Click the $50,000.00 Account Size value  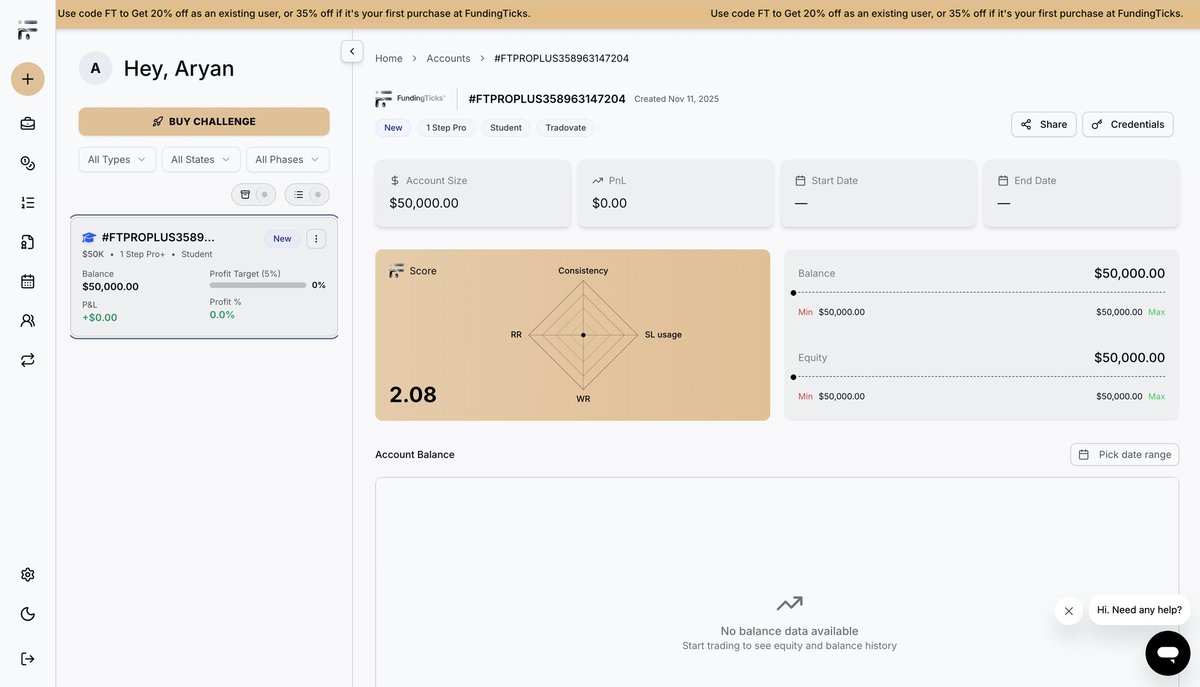(424, 203)
